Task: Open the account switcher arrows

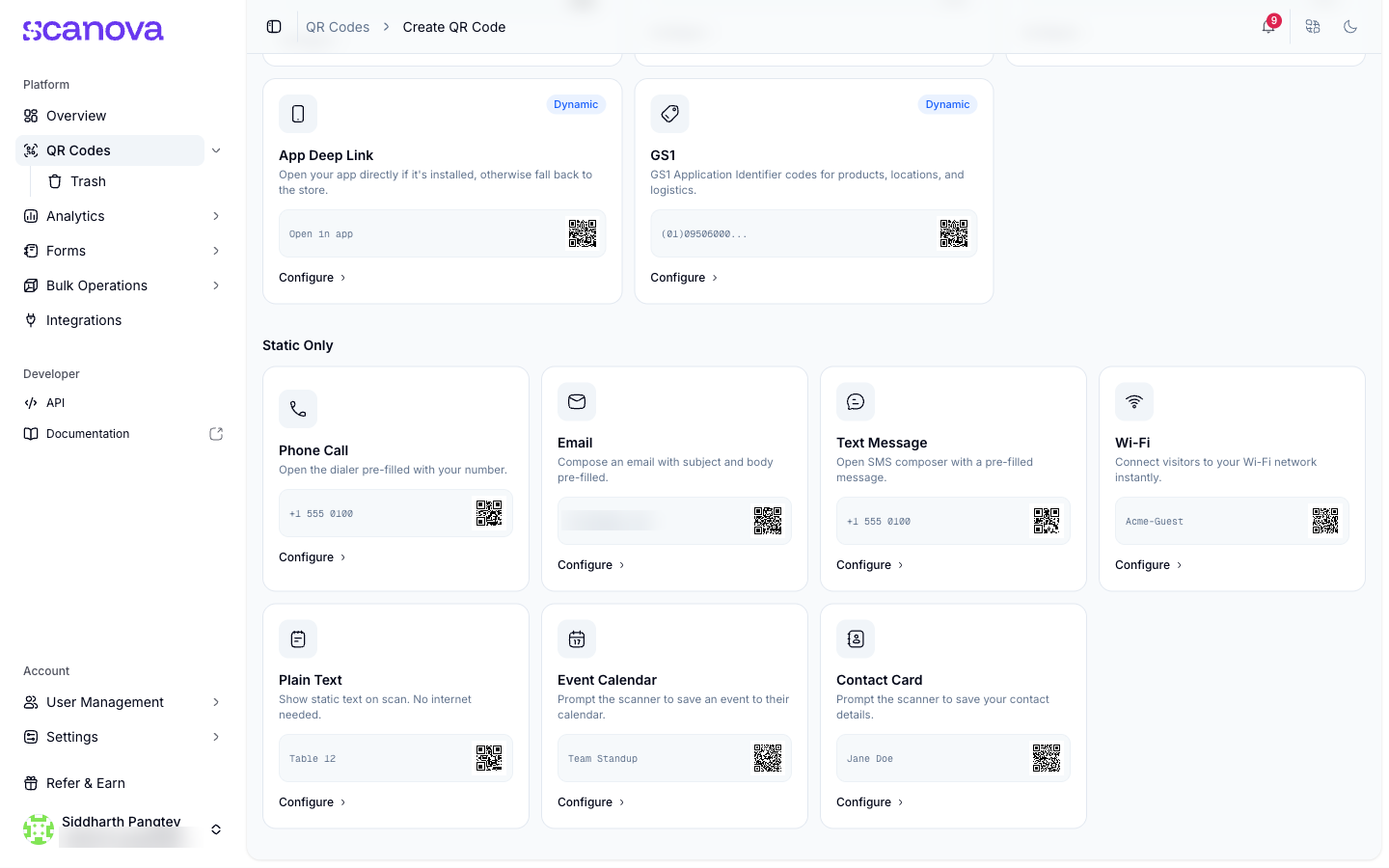Action: coord(216,829)
